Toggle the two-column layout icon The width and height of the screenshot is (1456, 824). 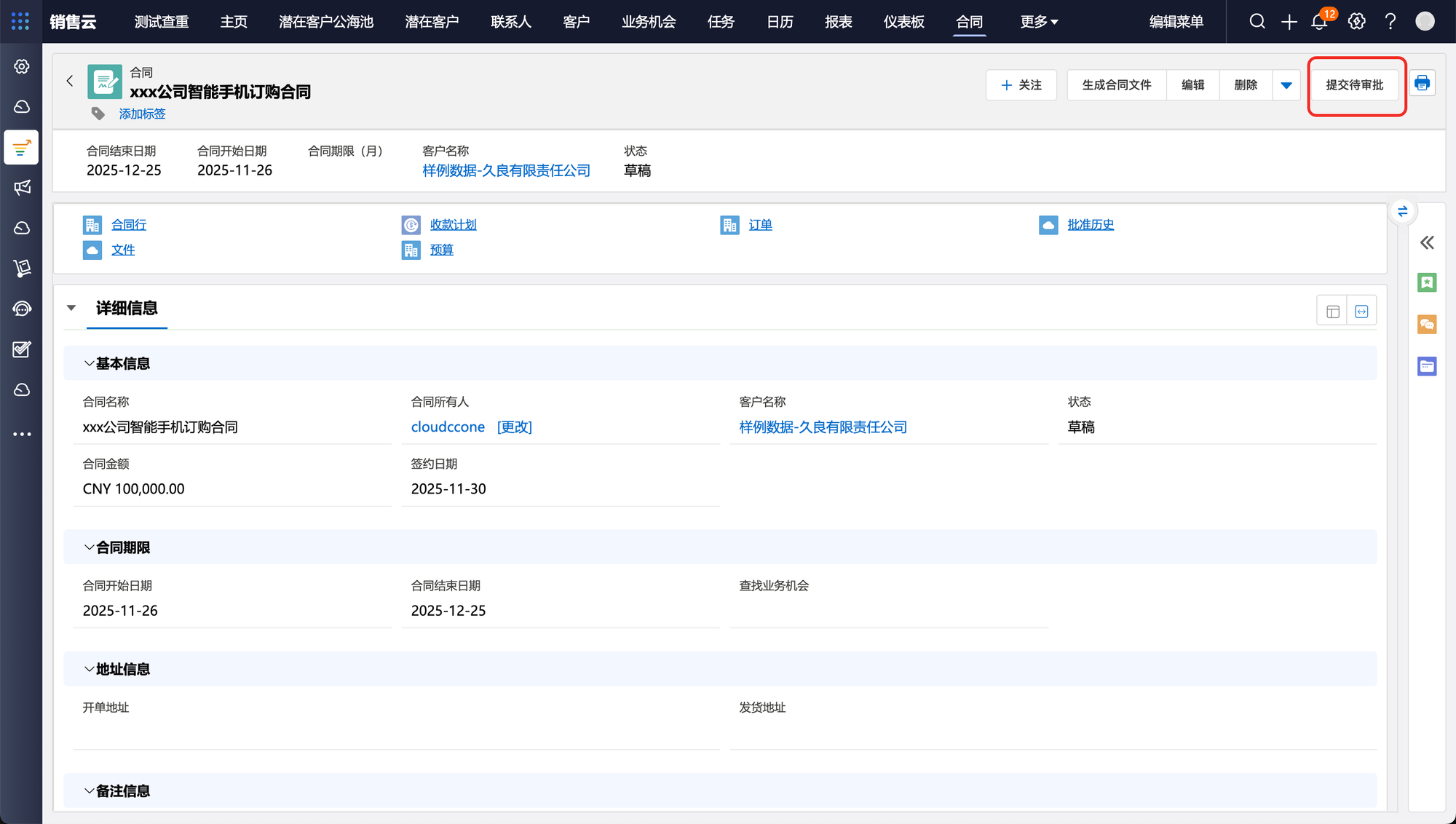pos(1333,312)
